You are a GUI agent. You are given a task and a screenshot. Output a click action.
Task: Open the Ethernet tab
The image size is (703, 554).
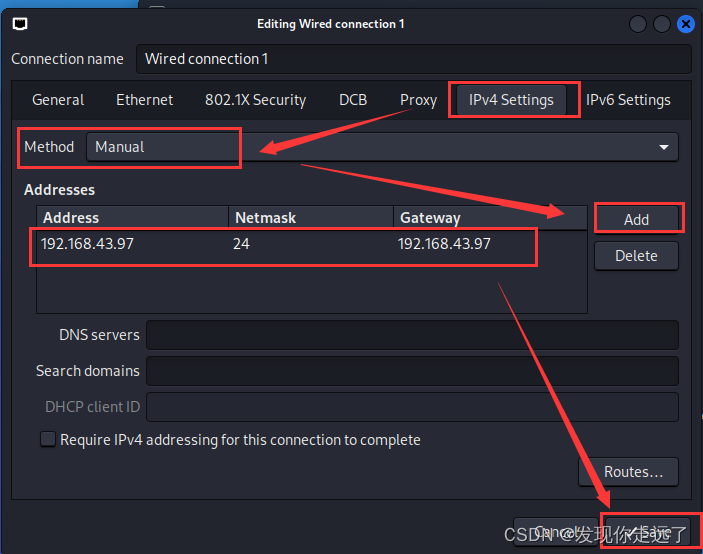tap(144, 100)
